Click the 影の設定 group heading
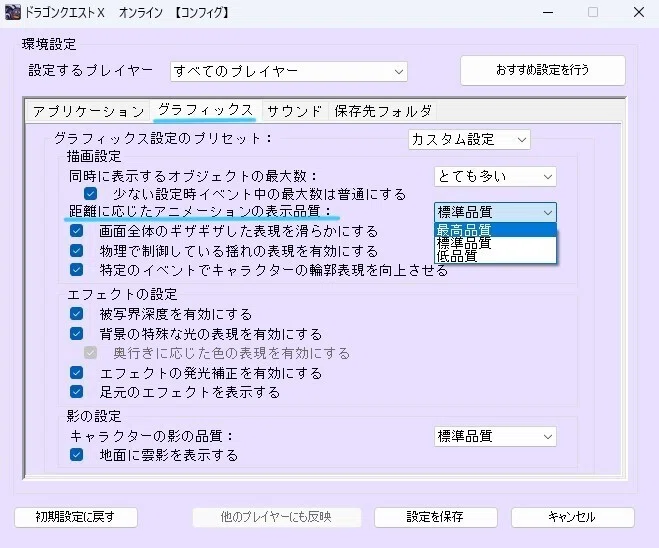The height and width of the screenshot is (548, 659). pos(94,416)
